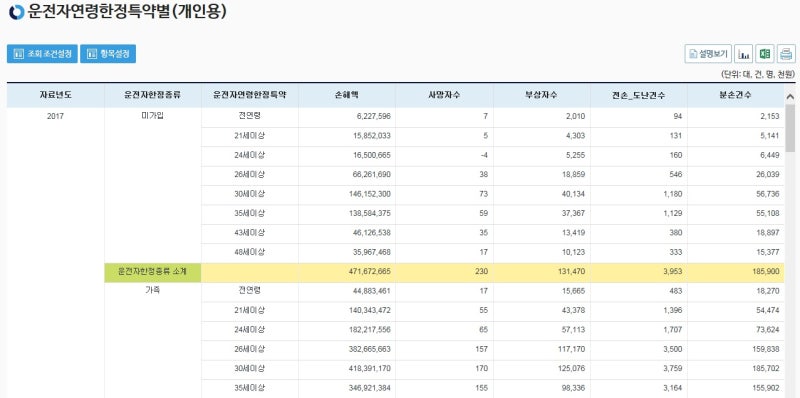Click the theft count 1,180

click(672, 194)
